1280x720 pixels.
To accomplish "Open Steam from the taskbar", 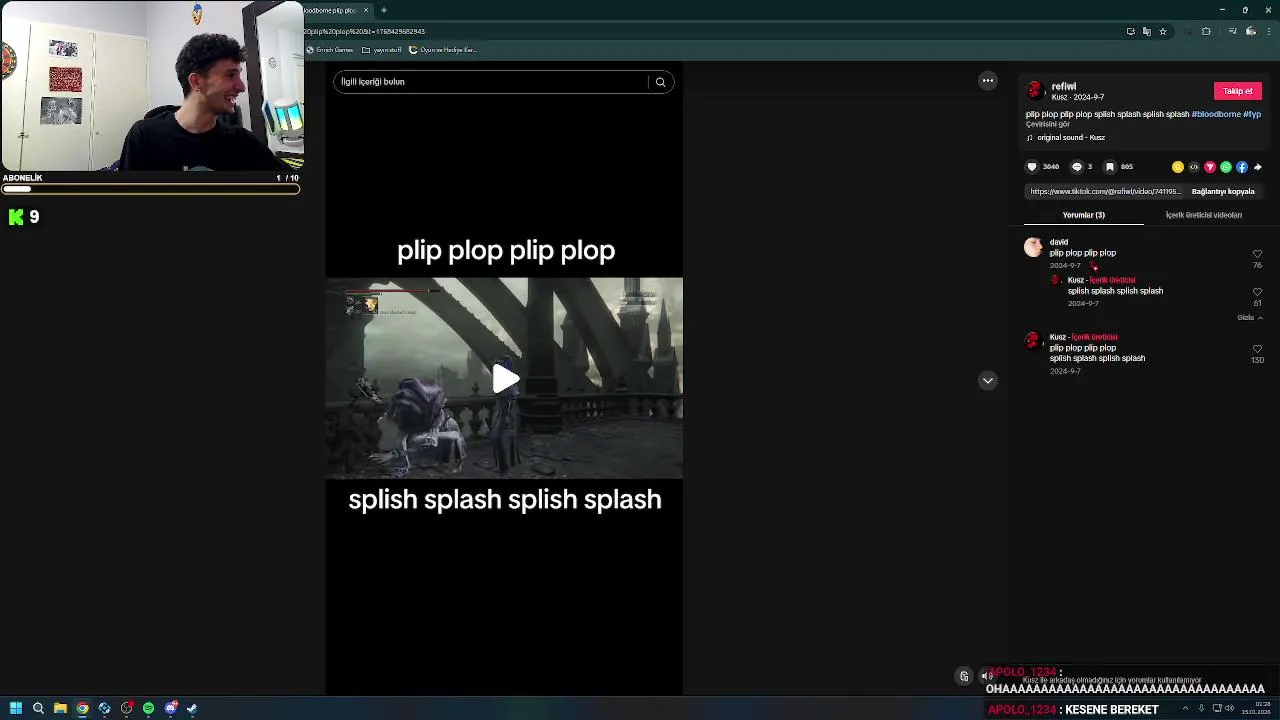I will pos(192,708).
